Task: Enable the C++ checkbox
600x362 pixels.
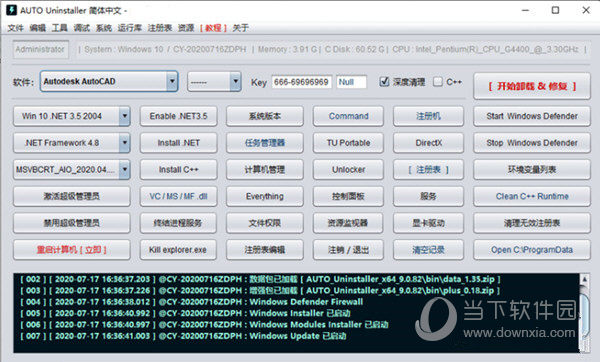Action: tap(437, 82)
